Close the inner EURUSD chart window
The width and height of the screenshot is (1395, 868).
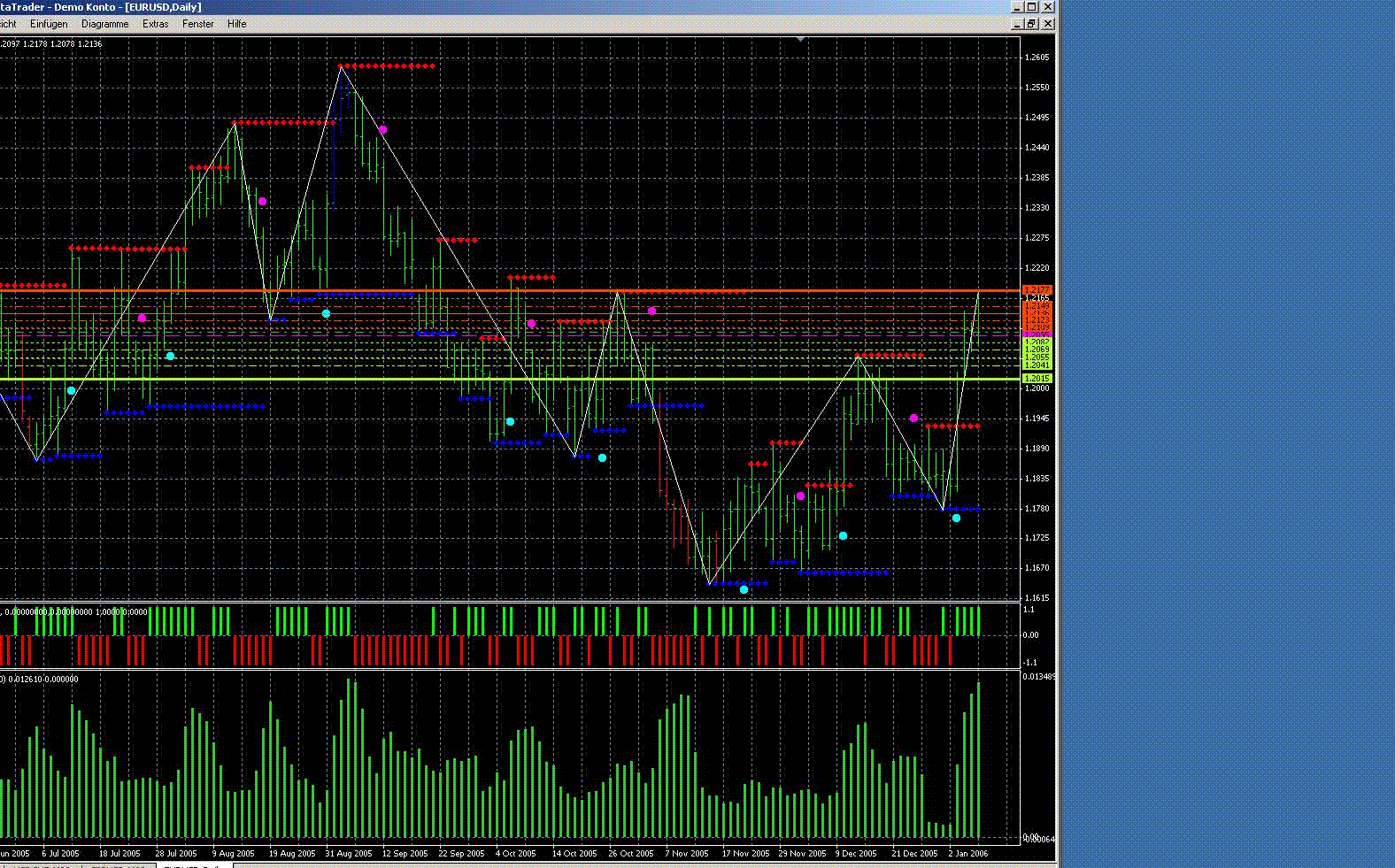coord(1048,24)
